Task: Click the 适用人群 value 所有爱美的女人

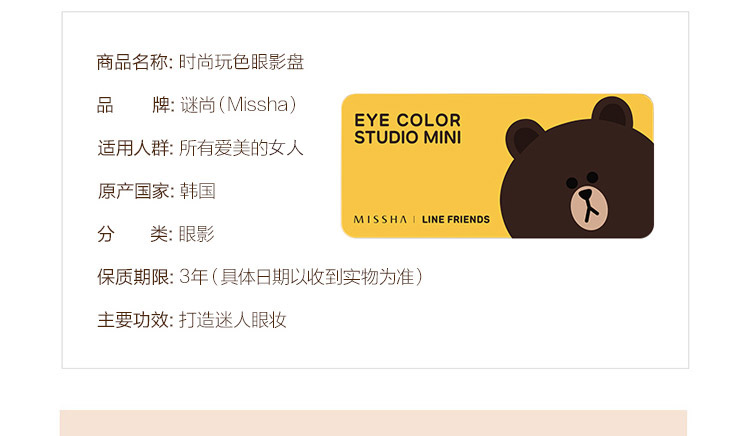Action: point(242,148)
